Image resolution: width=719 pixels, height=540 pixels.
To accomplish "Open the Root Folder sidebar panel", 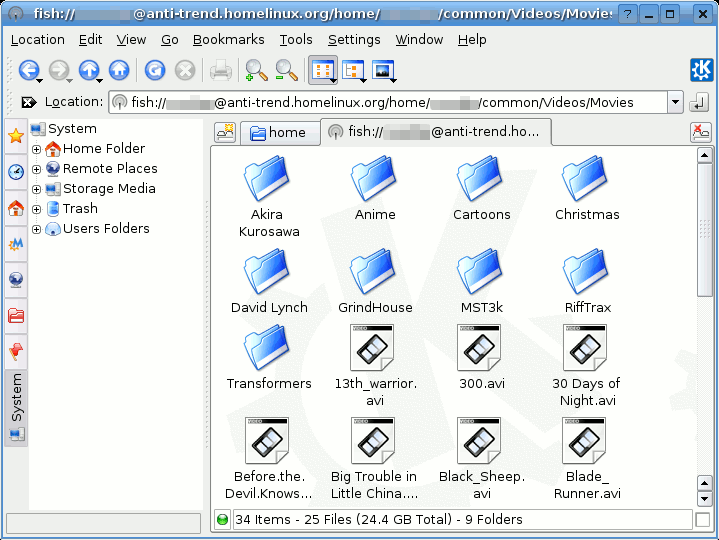I will point(16,315).
